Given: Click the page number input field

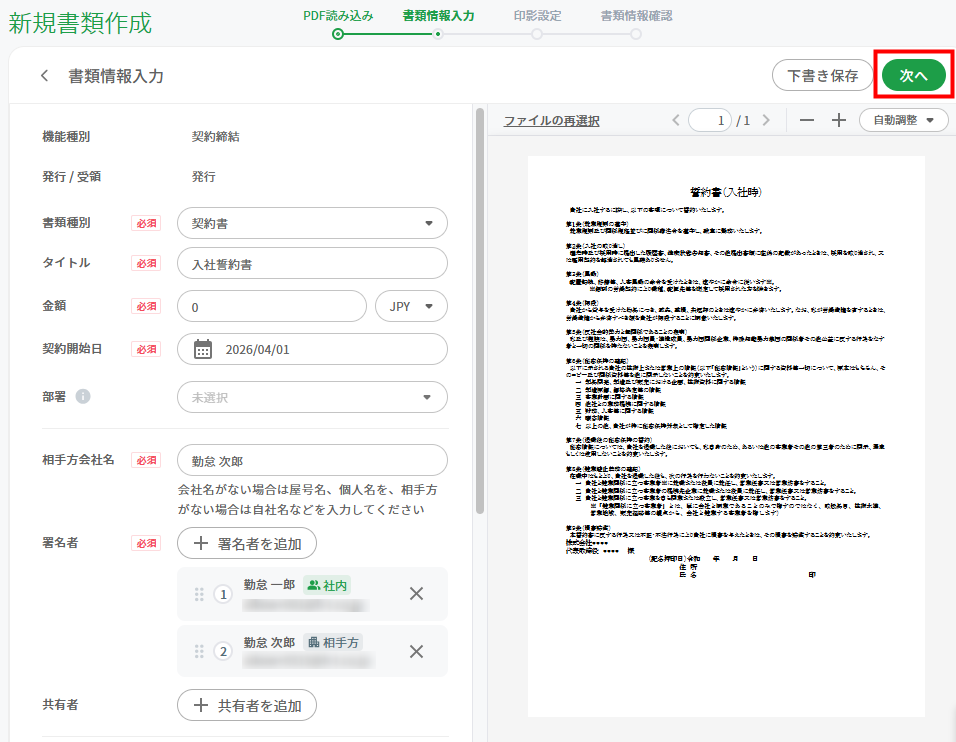Looking at the screenshot, I should point(710,120).
